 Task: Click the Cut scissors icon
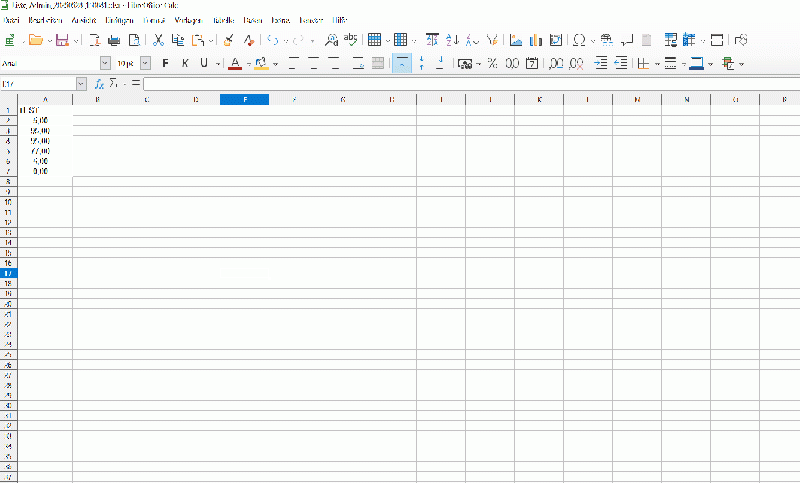(x=158, y=41)
